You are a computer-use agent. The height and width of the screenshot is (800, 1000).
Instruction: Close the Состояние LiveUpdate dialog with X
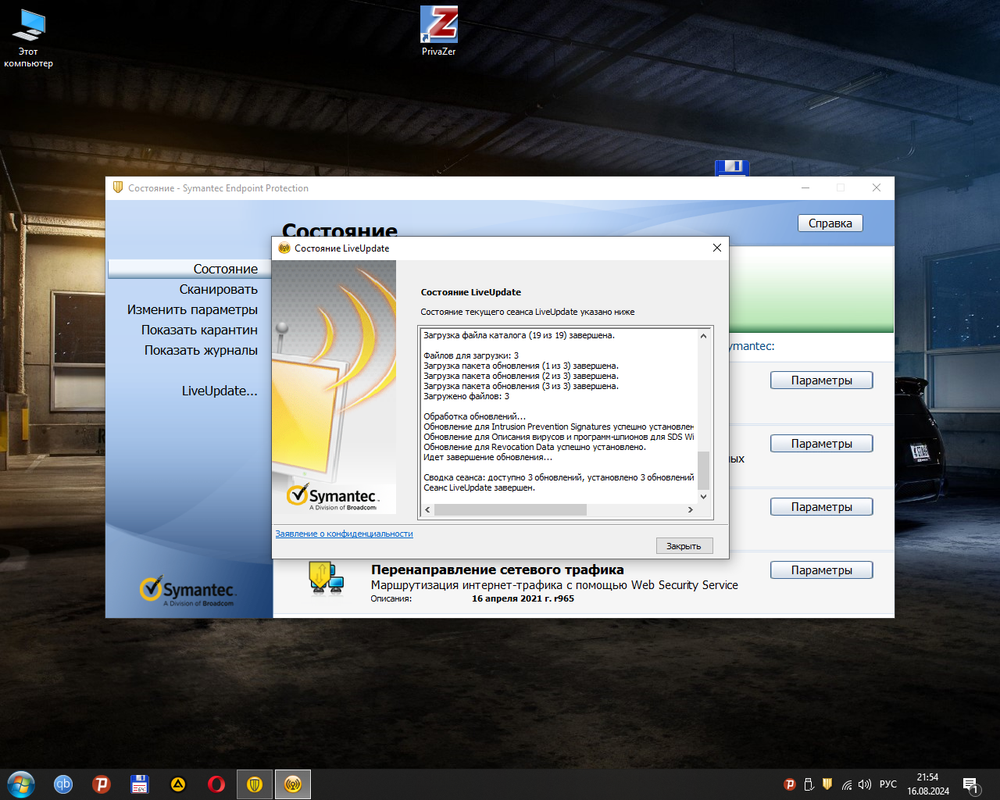click(x=717, y=248)
